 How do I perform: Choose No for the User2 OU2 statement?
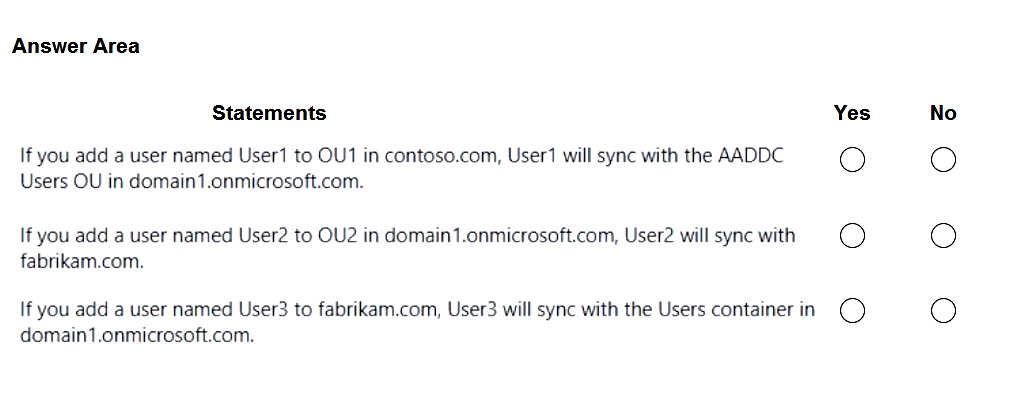click(x=943, y=236)
